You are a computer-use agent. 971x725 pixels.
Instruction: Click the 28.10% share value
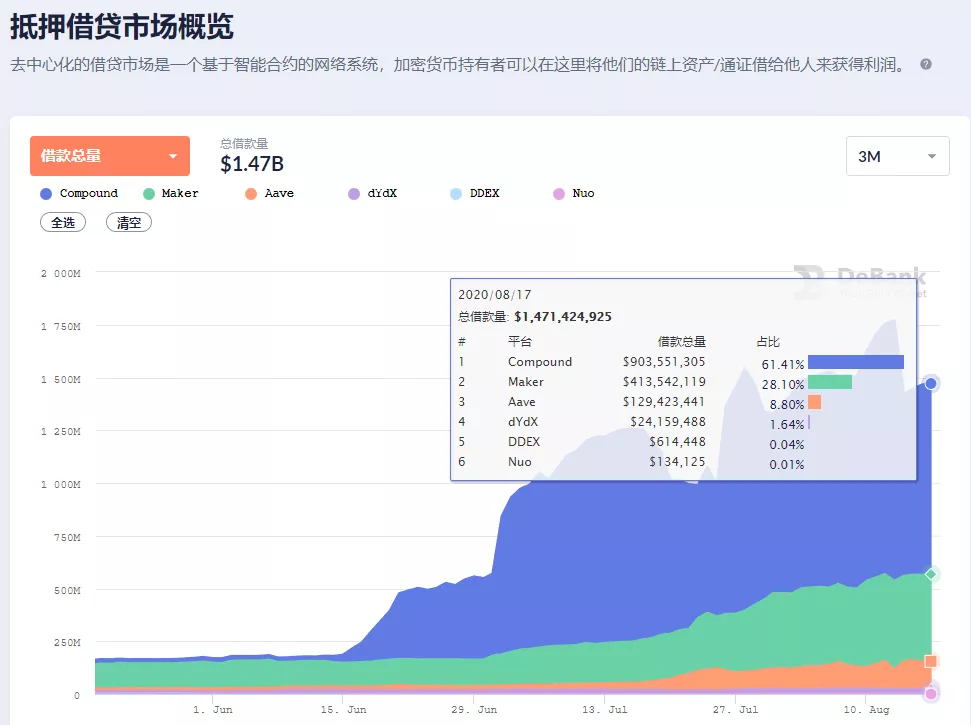783,384
